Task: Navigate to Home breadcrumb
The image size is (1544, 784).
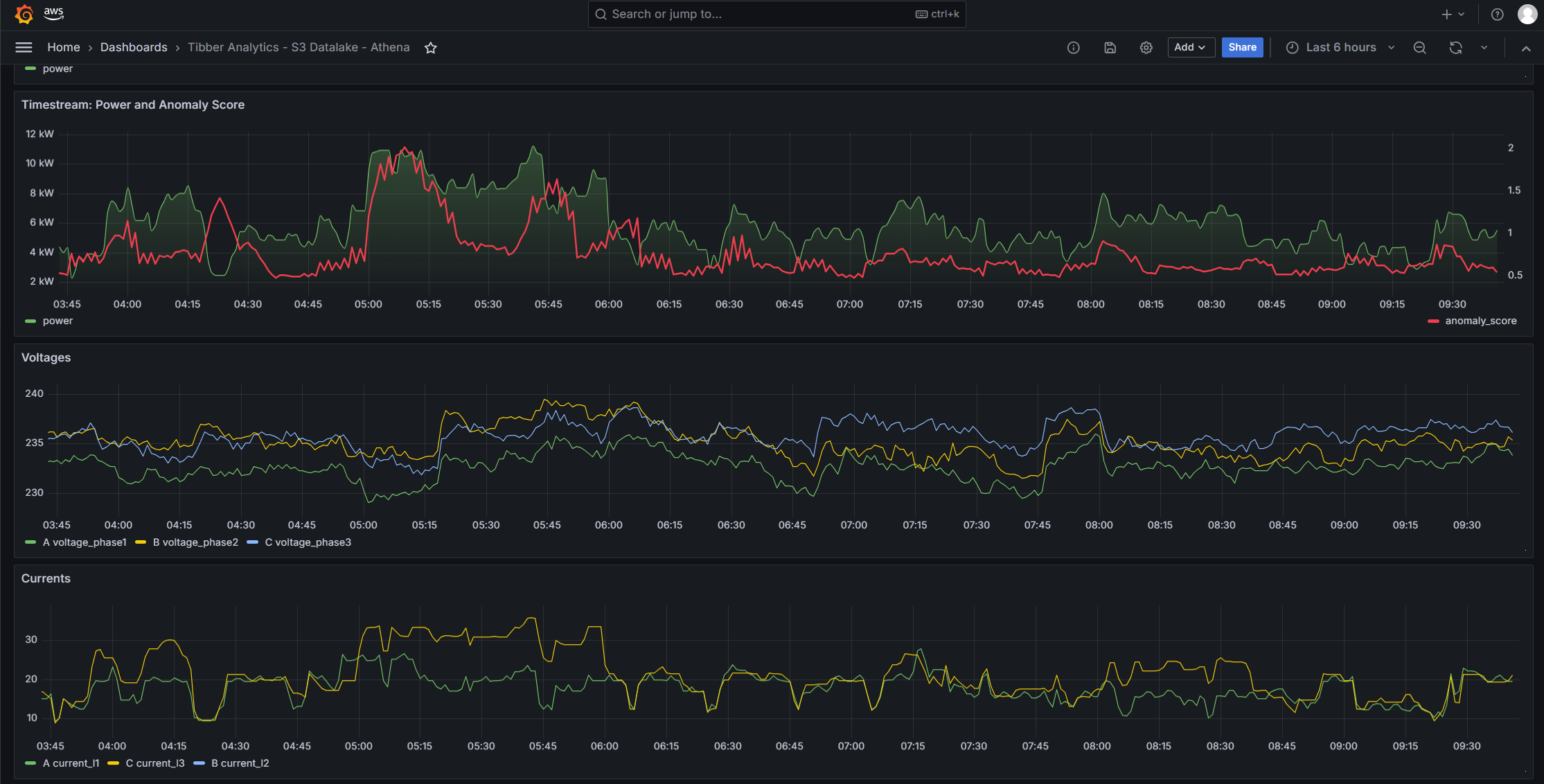Action: coord(64,47)
